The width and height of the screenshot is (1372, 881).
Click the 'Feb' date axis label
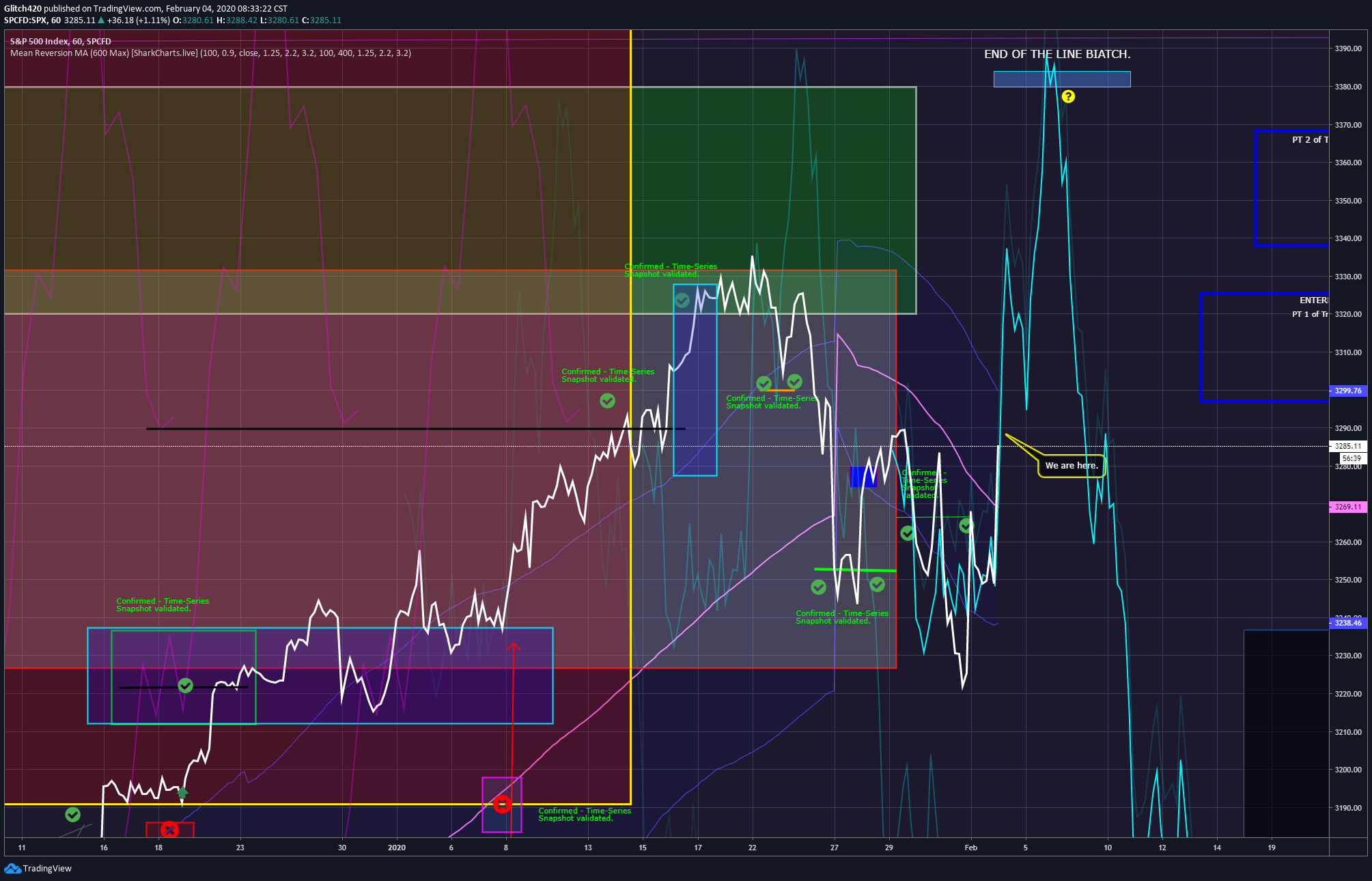coord(970,848)
